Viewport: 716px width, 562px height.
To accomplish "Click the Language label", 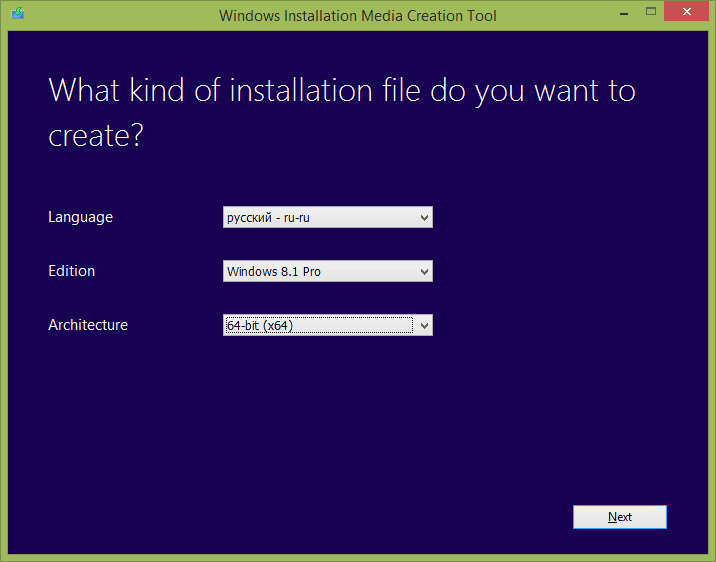I will (x=80, y=217).
